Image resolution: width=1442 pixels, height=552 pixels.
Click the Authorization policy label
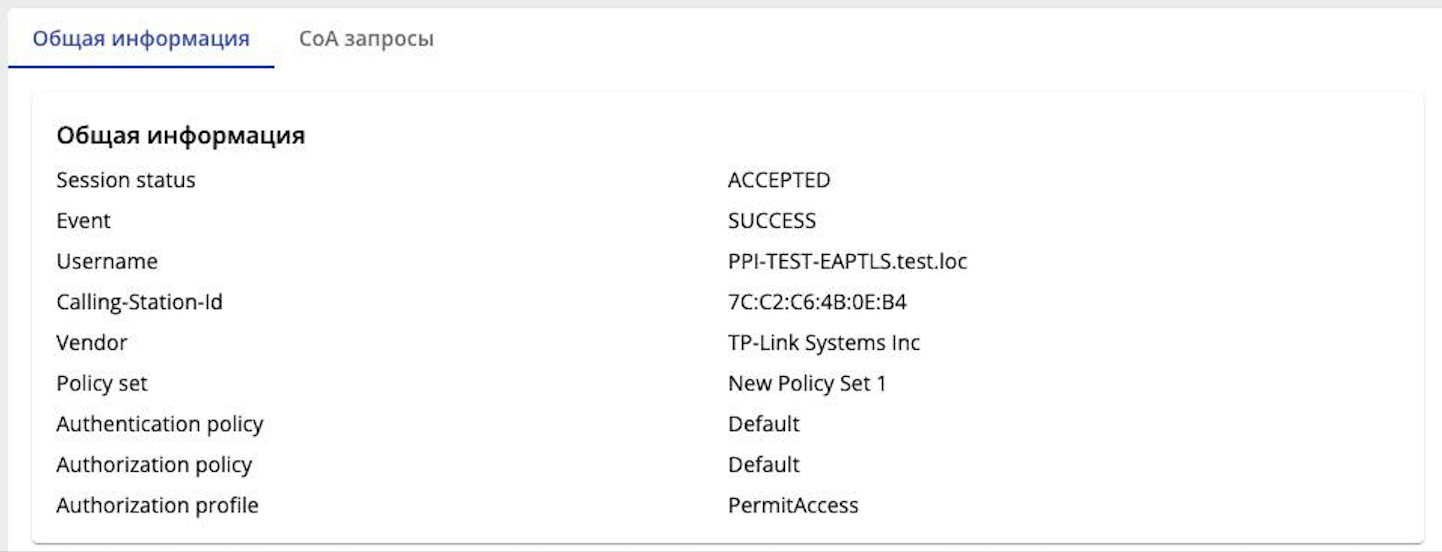click(x=154, y=465)
